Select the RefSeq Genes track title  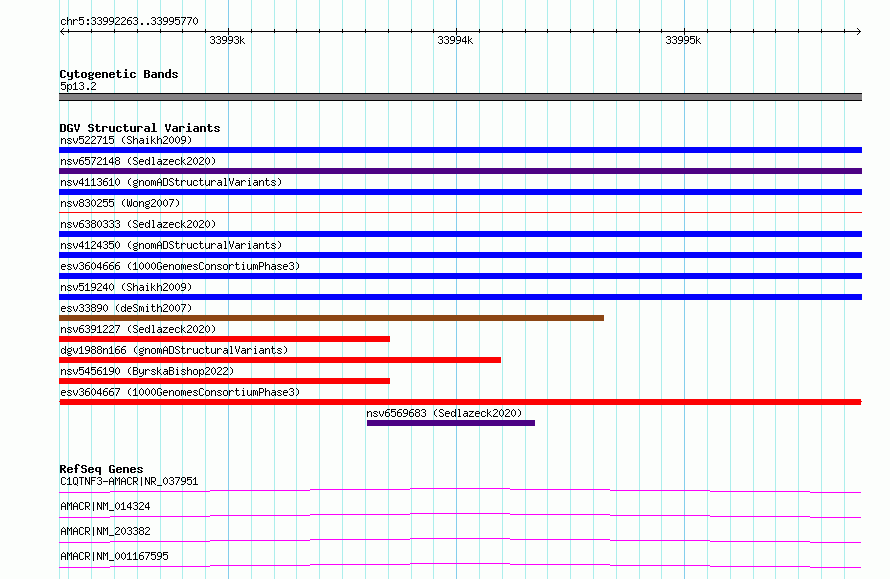101,469
